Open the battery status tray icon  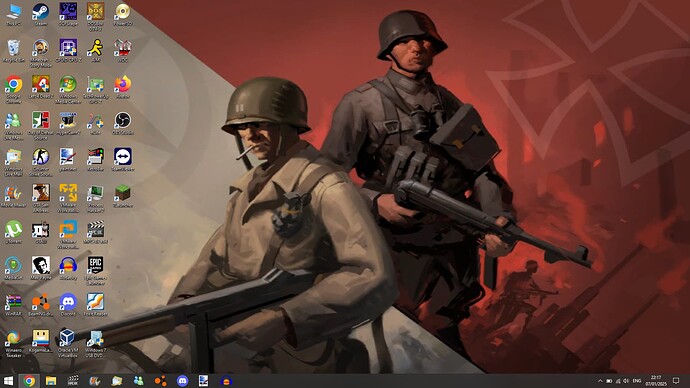click(609, 381)
